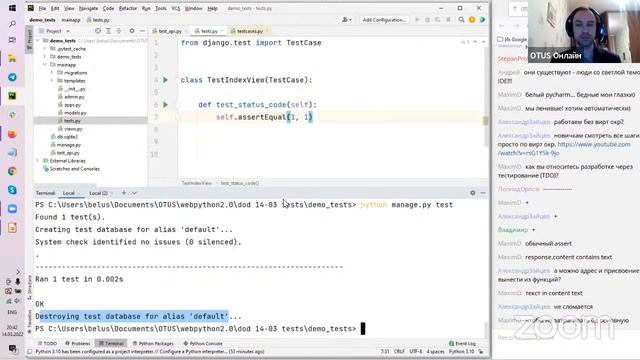Go to previous highlighted problem arrow
This screenshot has width=640, height=360.
click(475, 42)
